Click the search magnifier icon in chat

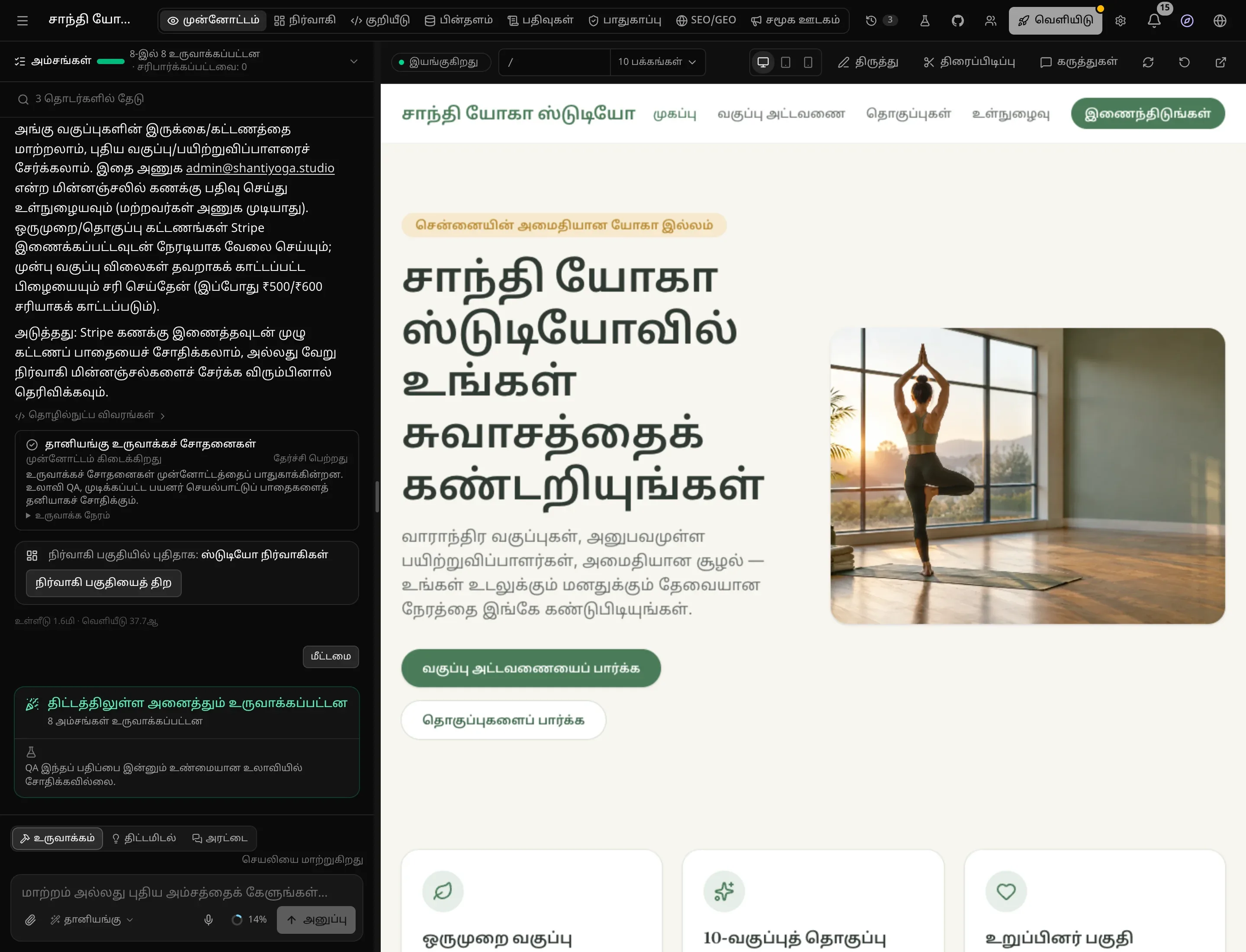[23, 99]
